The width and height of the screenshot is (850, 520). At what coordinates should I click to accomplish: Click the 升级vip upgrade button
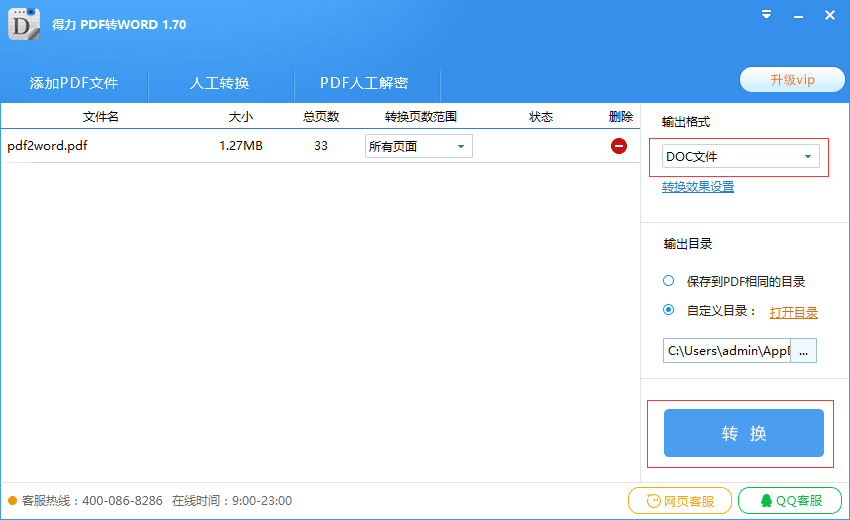(792, 80)
